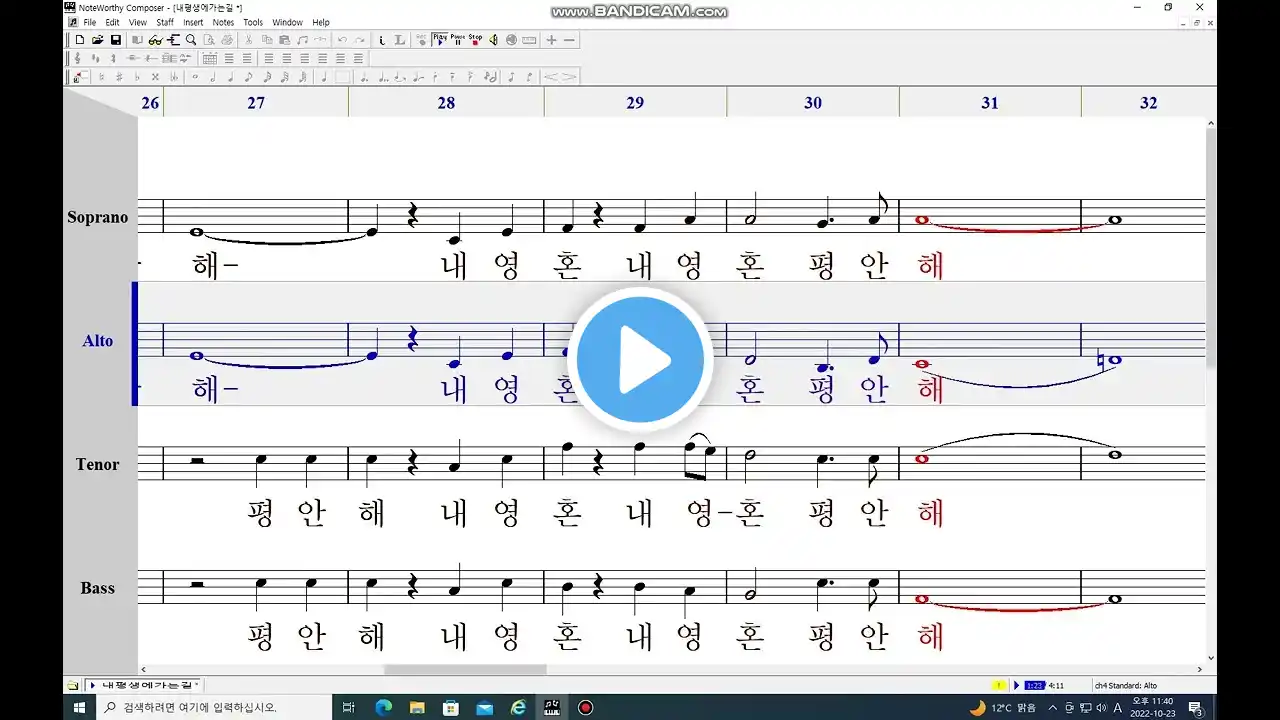Click the Windows Start button

(x=79, y=707)
